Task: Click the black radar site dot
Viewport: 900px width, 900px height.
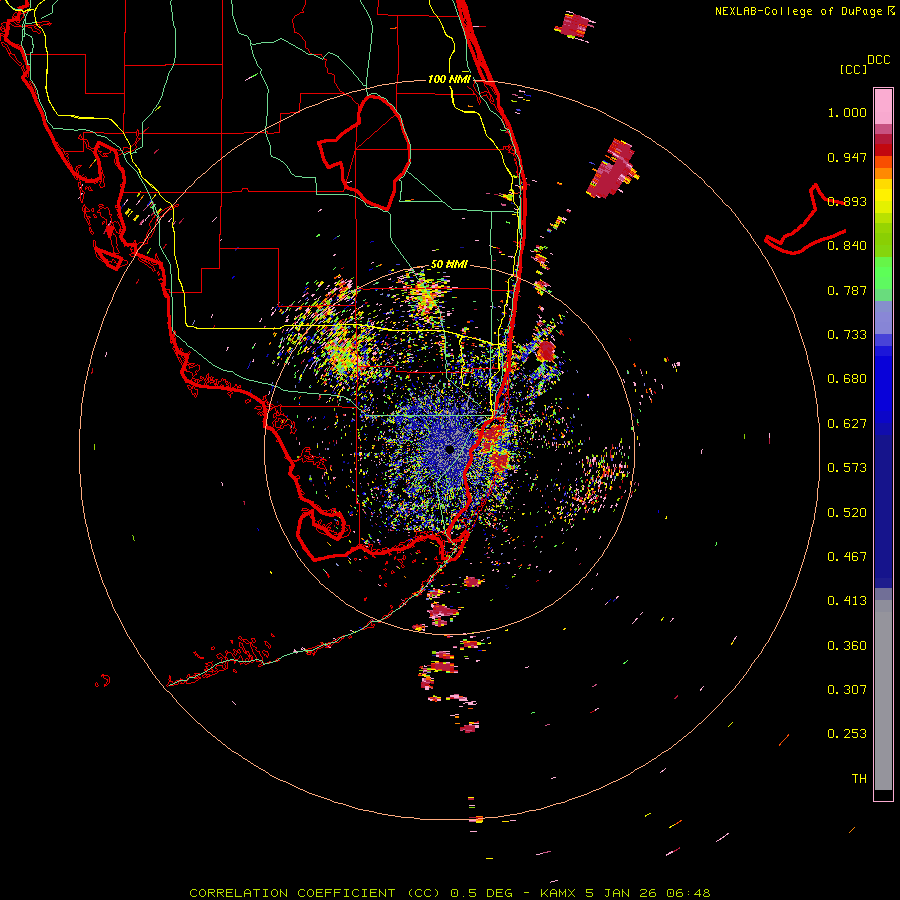Action: [449, 449]
